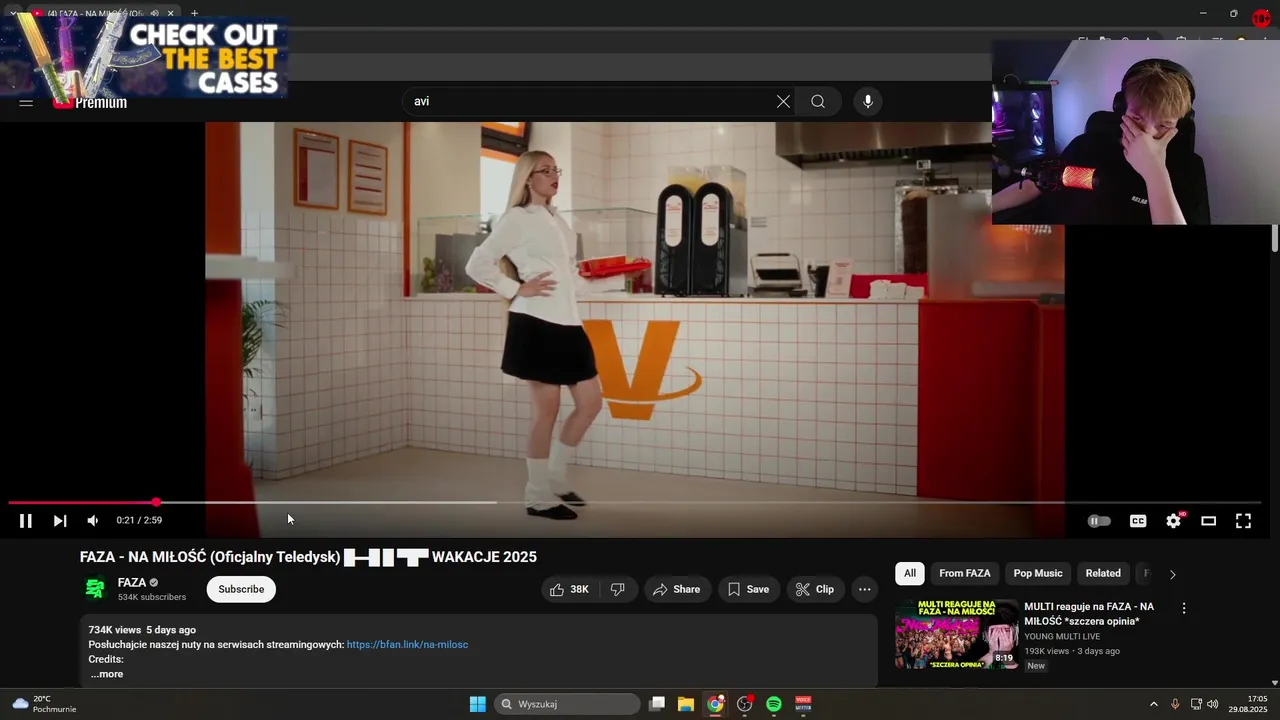
Task: Open options menu for MULTI reaguje video
Action: pyautogui.click(x=1184, y=608)
